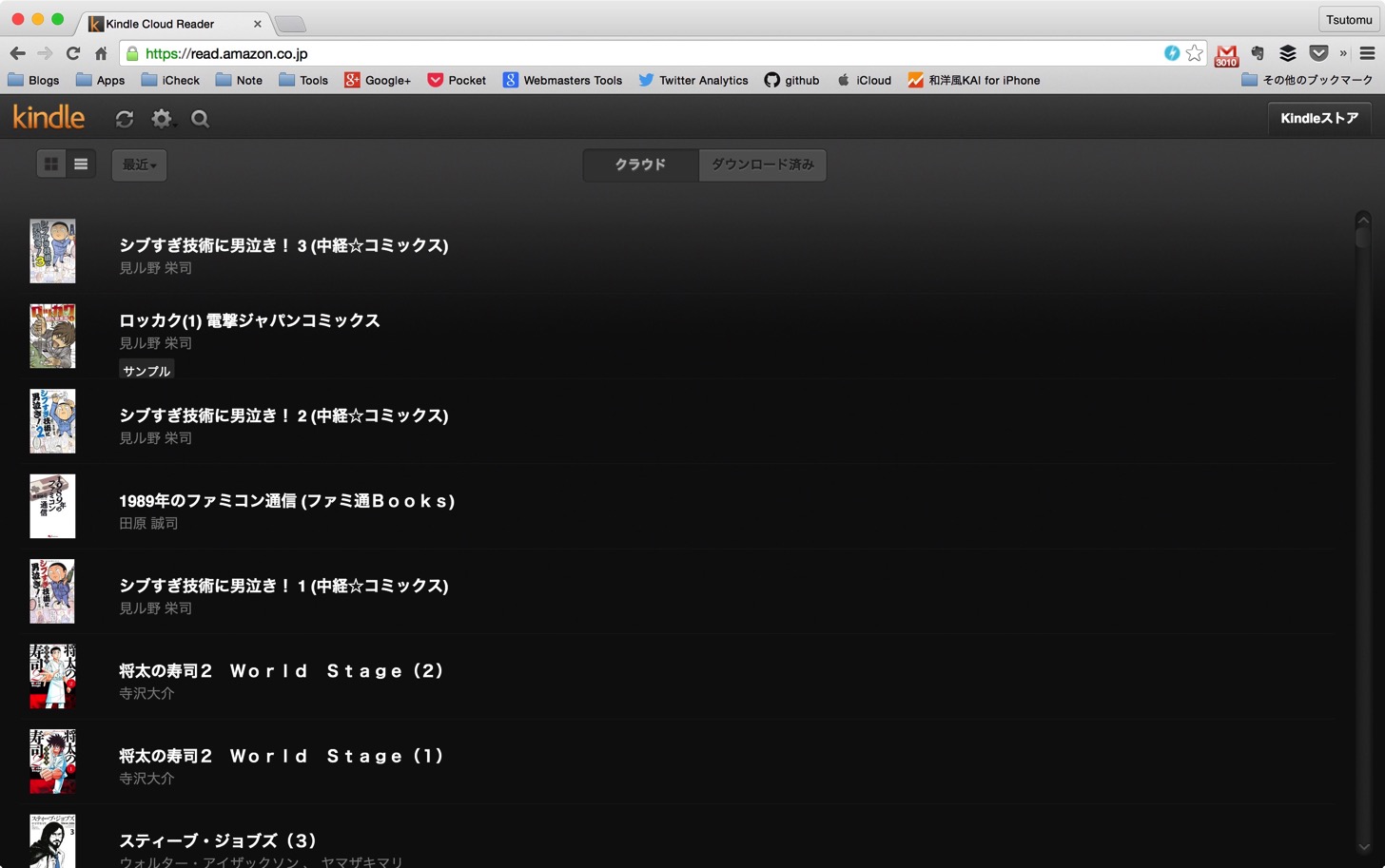Show hidden extensions overflow chevron
This screenshot has width=1385, height=868.
pos(1343,53)
